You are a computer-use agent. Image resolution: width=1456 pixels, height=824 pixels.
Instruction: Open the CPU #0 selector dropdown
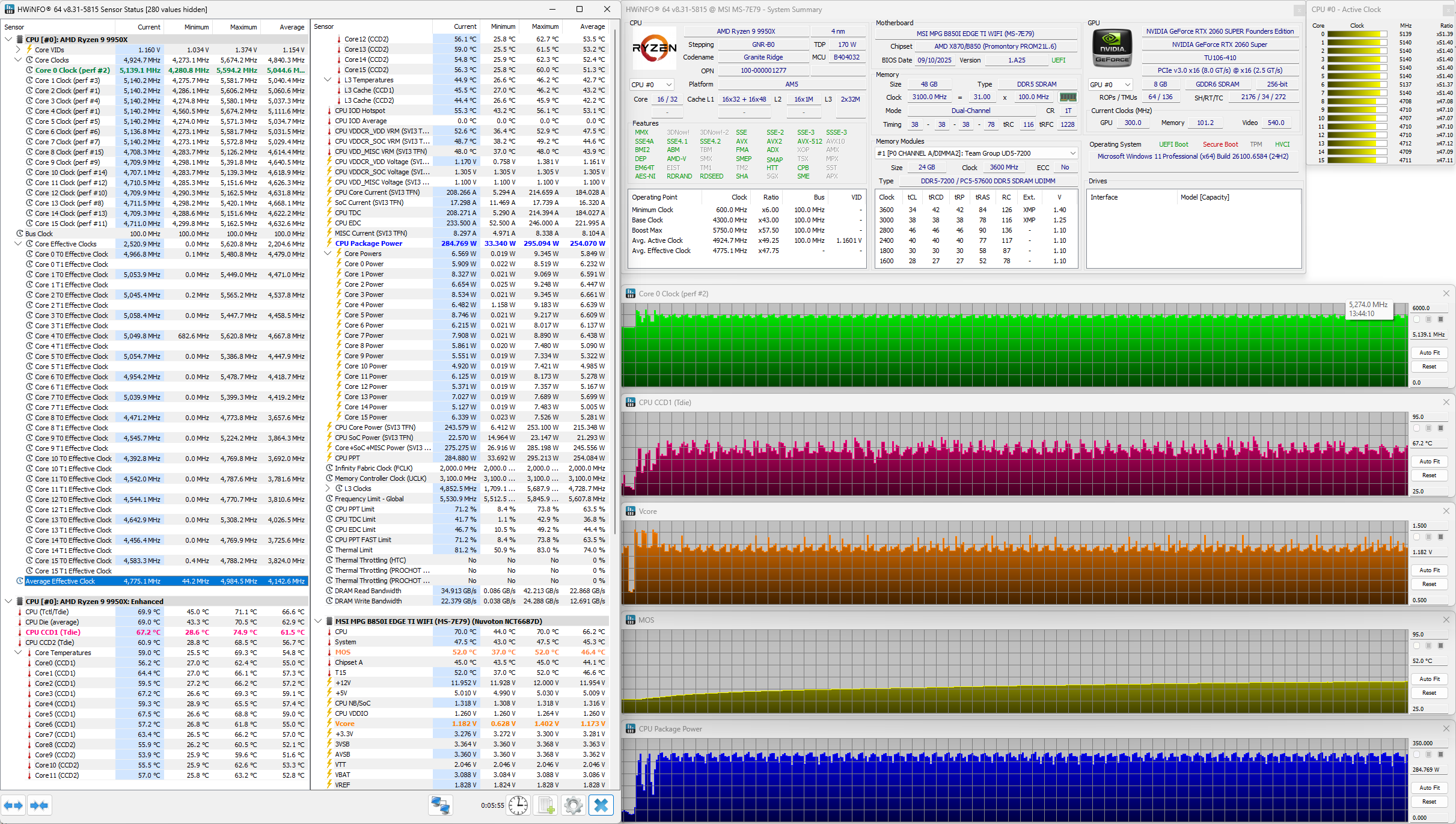point(652,85)
